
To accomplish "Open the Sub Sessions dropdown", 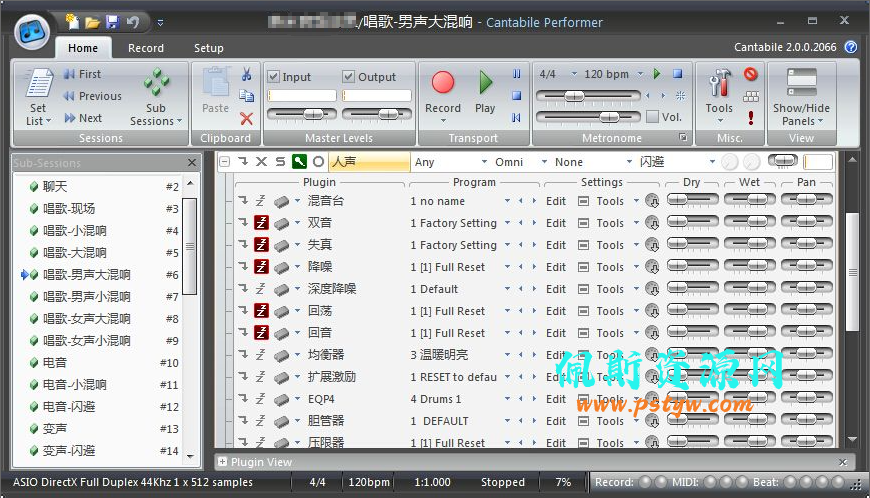I will [156, 98].
